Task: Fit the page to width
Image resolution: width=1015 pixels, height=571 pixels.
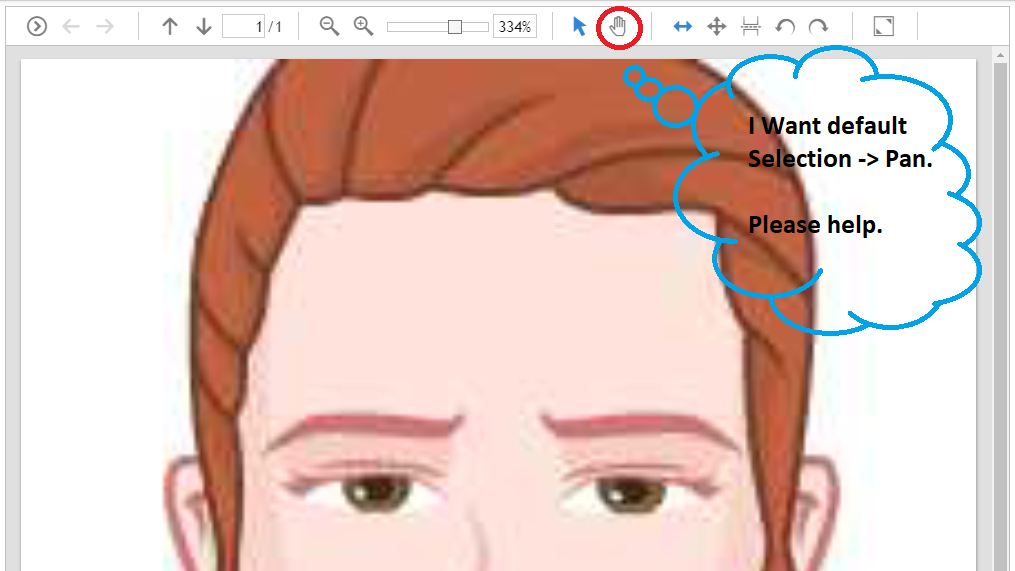Action: pyautogui.click(x=683, y=27)
